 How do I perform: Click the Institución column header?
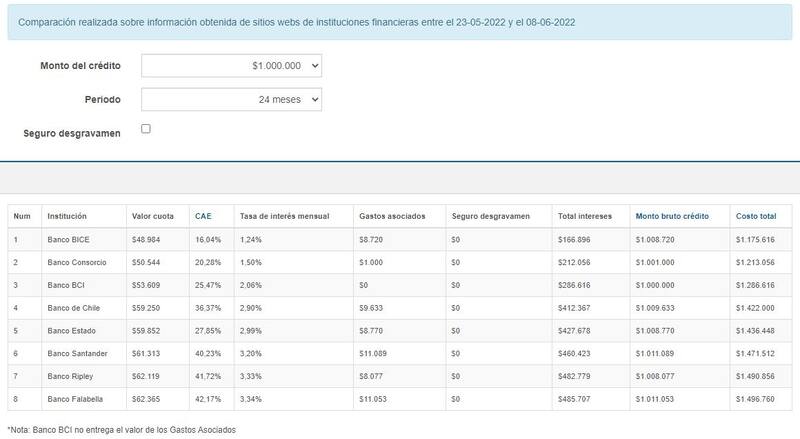67,215
